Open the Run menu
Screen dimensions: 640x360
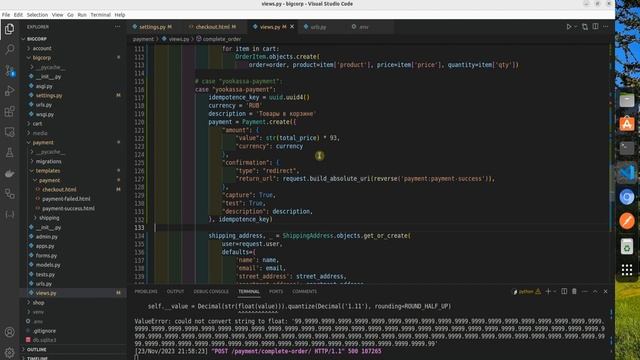point(82,15)
